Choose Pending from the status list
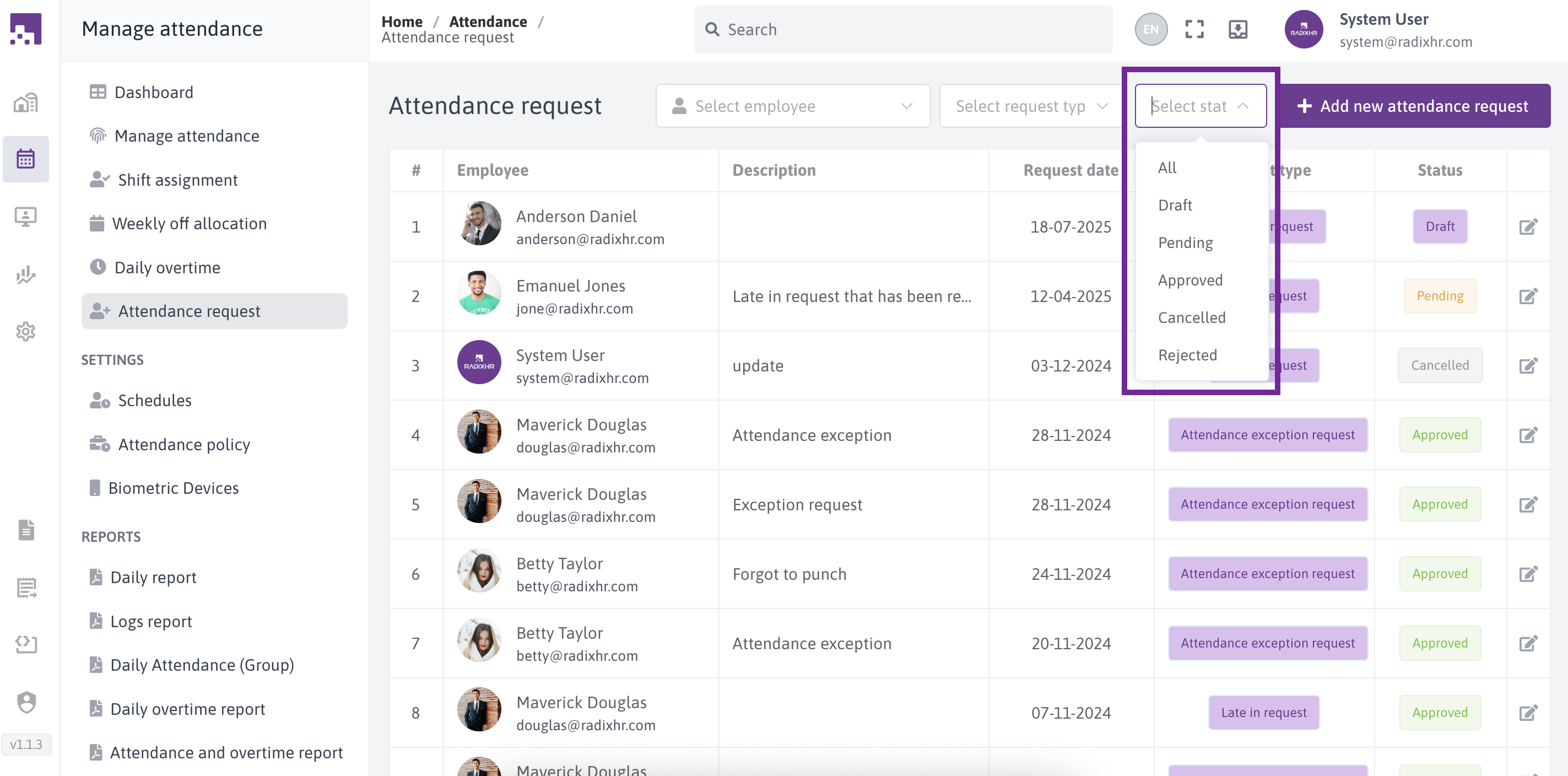Viewport: 1568px width, 776px height. (x=1185, y=242)
